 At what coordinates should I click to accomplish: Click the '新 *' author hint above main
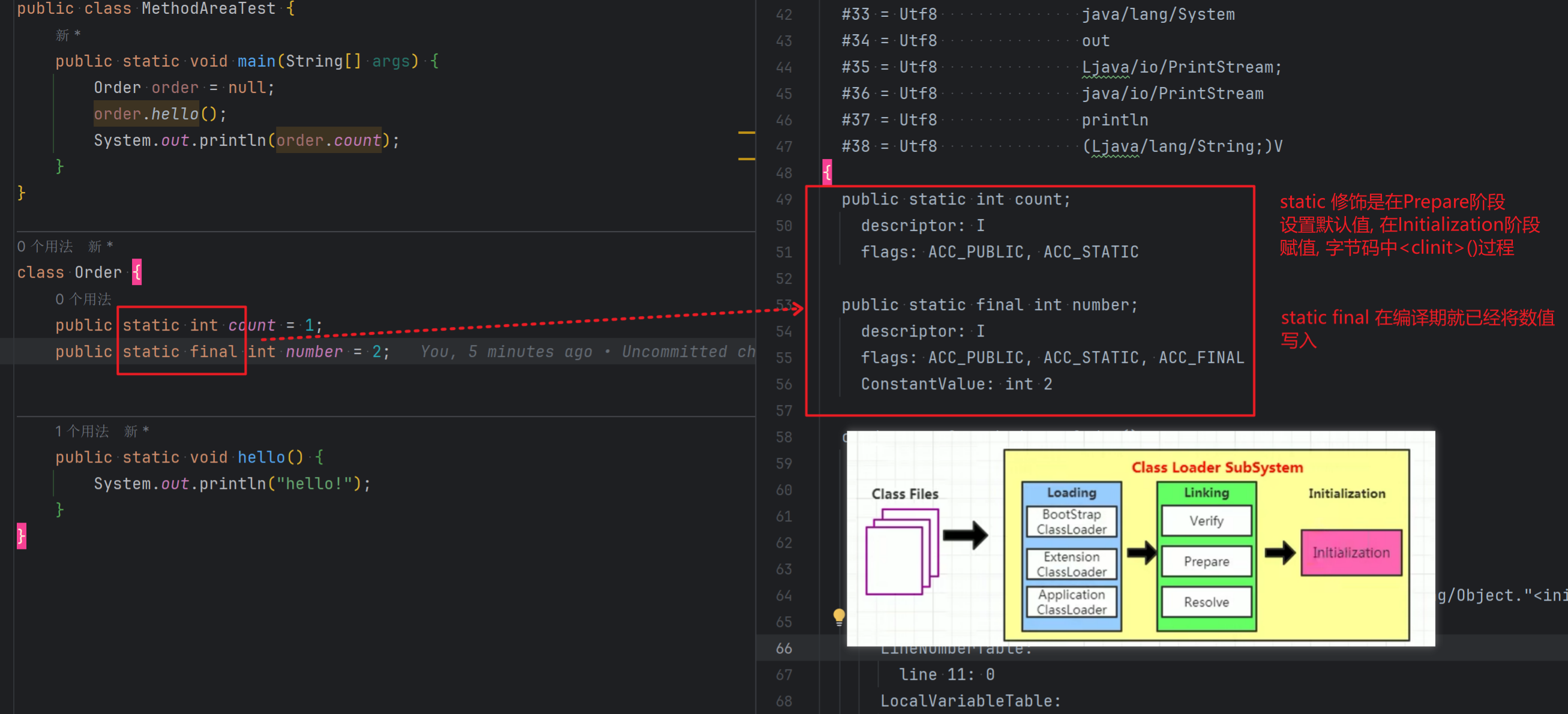(x=68, y=35)
